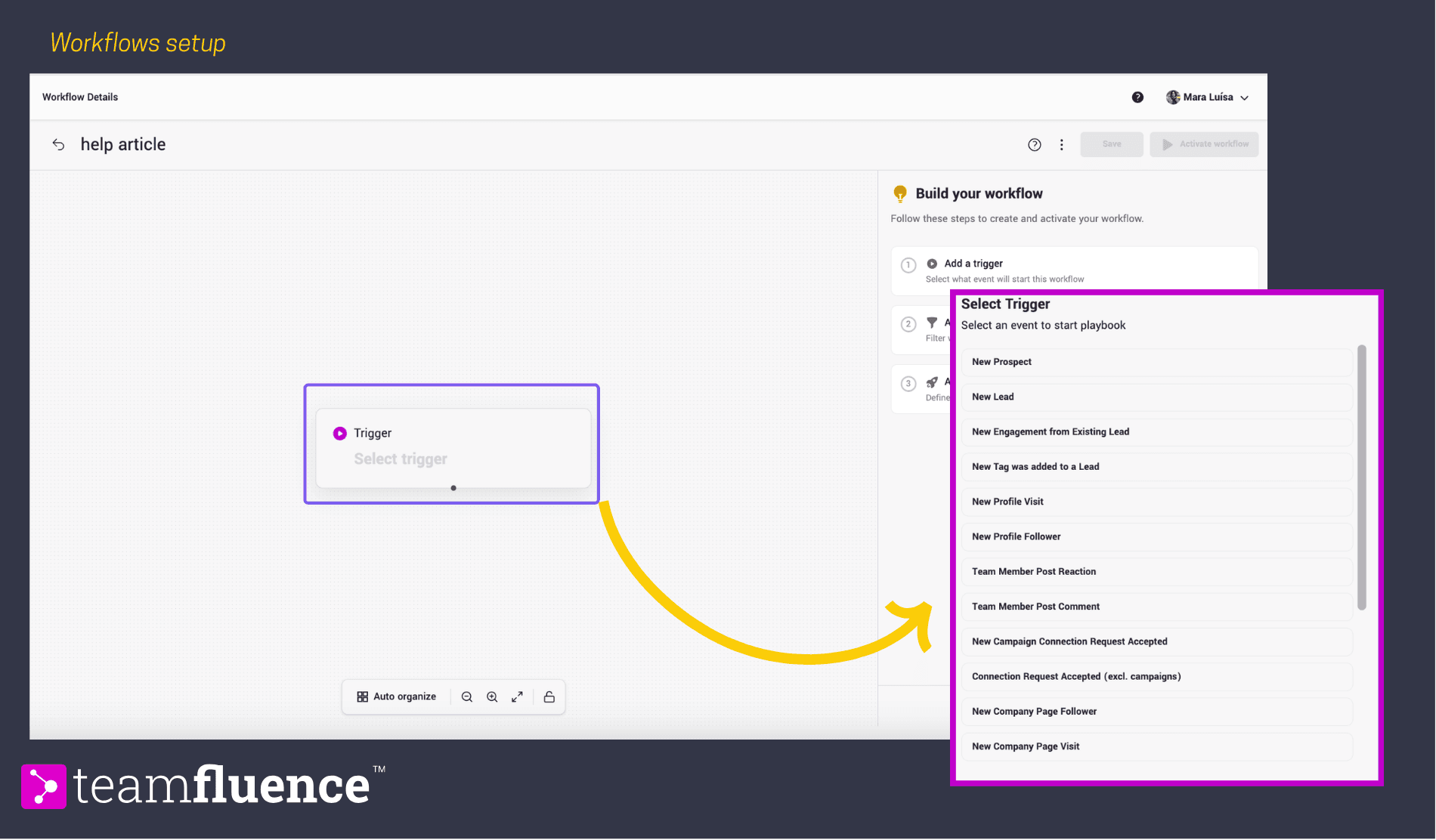The width and height of the screenshot is (1436, 840).
Task: Click the outlined help icon near Save
Action: (1035, 145)
